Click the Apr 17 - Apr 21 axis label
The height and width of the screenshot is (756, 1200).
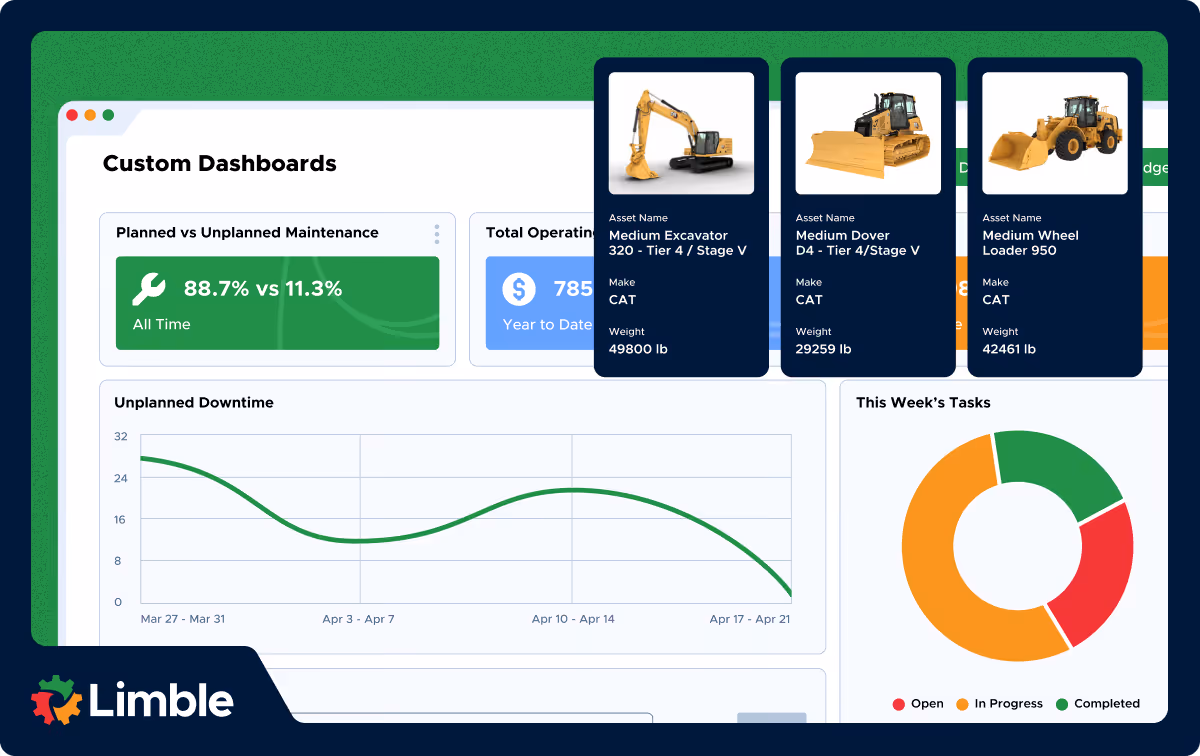[748, 619]
